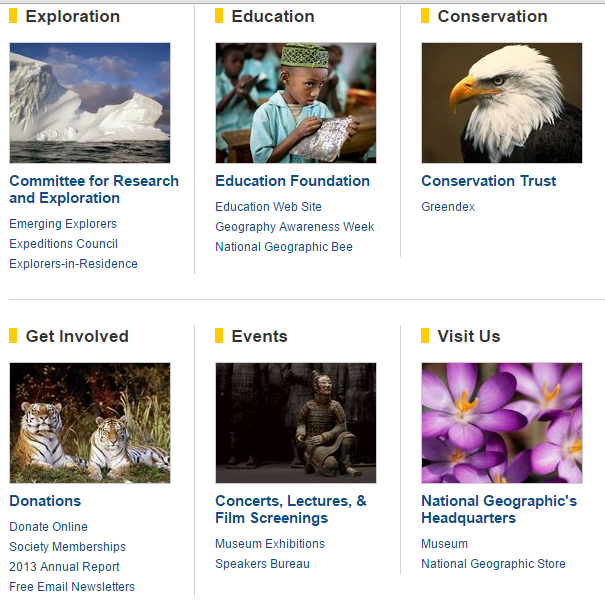Click the tigers Get Involved image
Viewport: 605px width, 600px height.
coord(90,423)
